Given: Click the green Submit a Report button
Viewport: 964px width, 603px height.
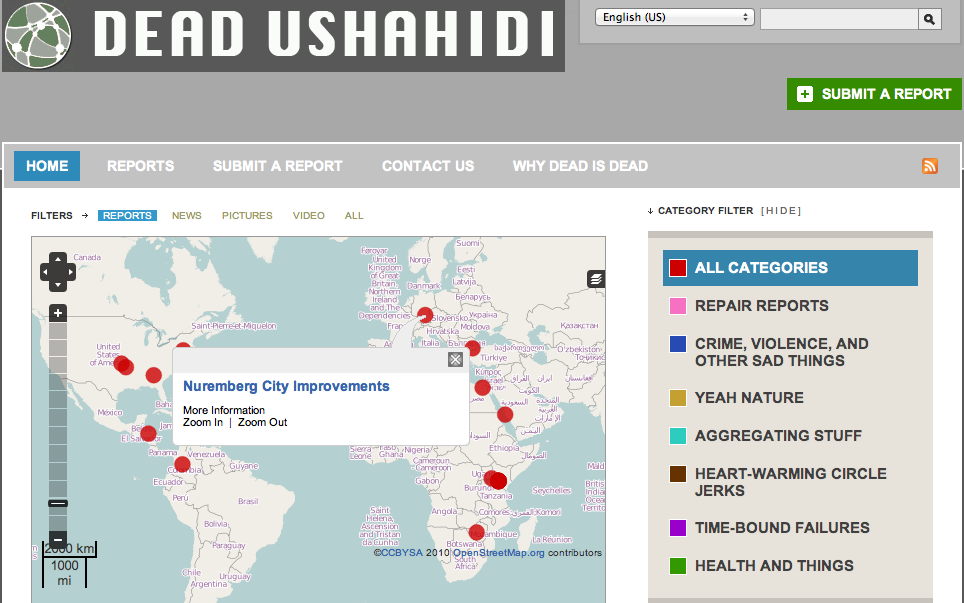Looking at the screenshot, I should (x=874, y=94).
